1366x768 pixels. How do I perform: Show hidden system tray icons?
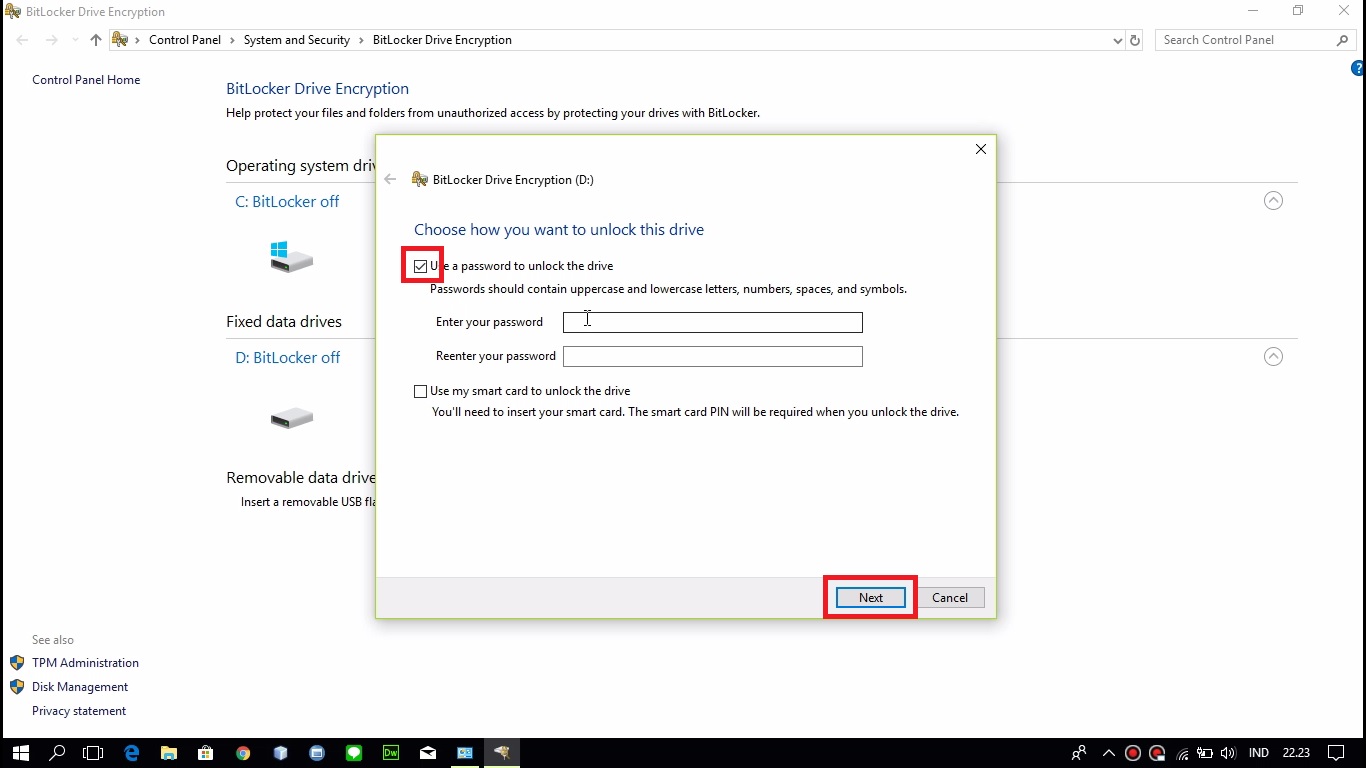click(1108, 753)
